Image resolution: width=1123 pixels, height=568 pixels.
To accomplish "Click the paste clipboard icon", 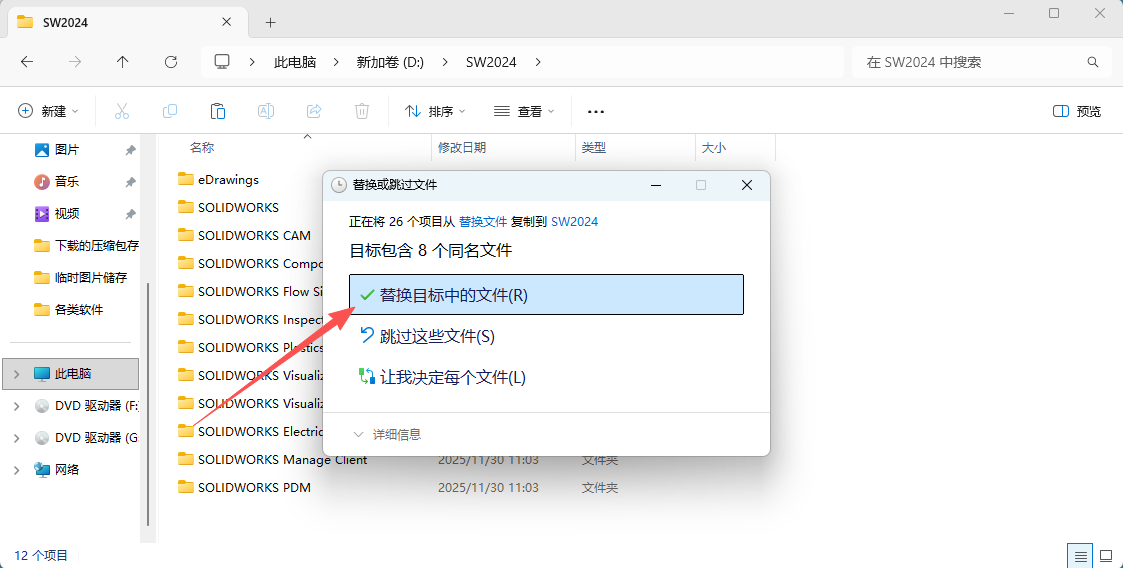I will (x=218, y=111).
